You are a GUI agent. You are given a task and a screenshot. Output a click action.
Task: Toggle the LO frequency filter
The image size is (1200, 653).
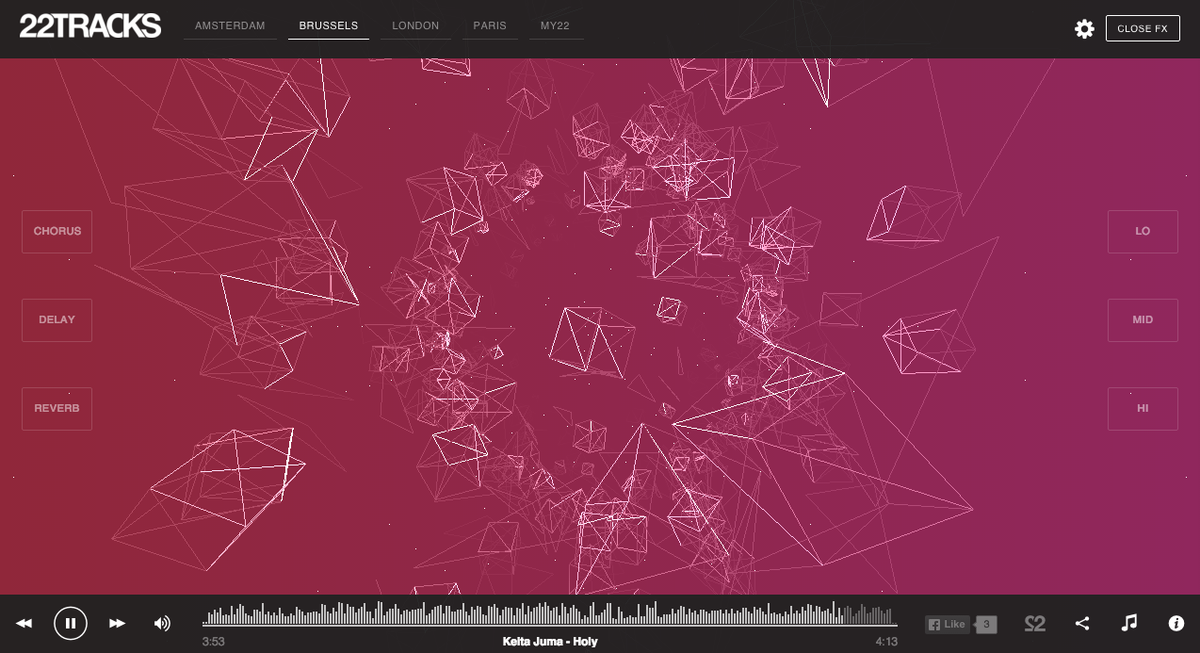click(1143, 231)
